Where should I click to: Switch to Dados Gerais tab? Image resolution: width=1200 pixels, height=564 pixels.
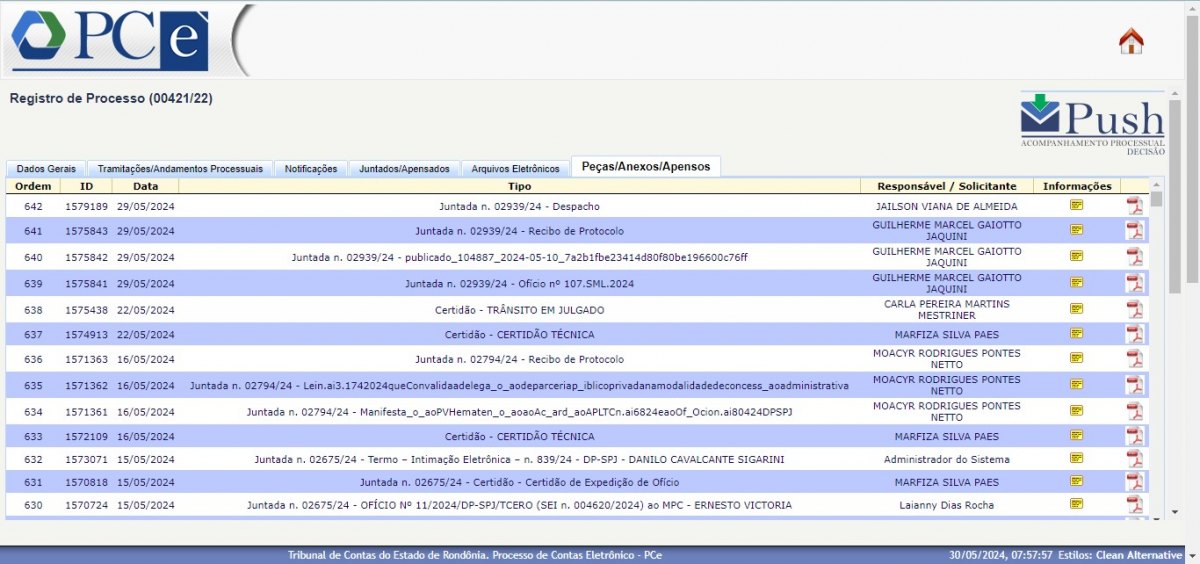point(46,169)
